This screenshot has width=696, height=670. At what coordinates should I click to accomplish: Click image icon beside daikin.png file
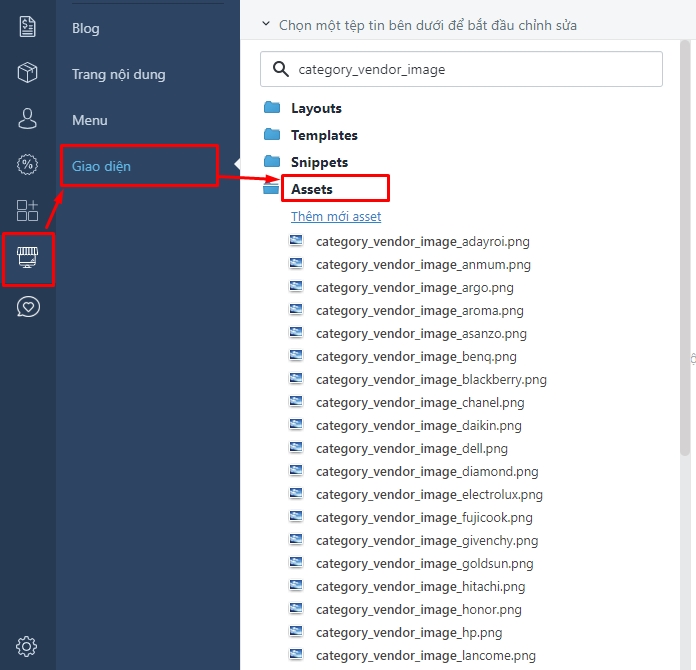pos(296,424)
